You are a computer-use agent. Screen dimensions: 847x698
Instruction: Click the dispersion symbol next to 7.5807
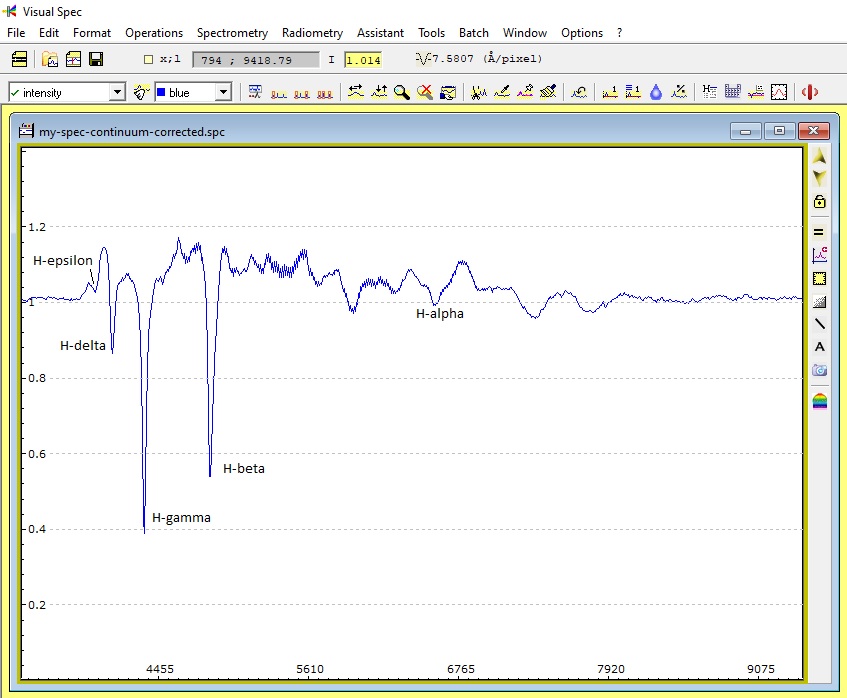422,58
